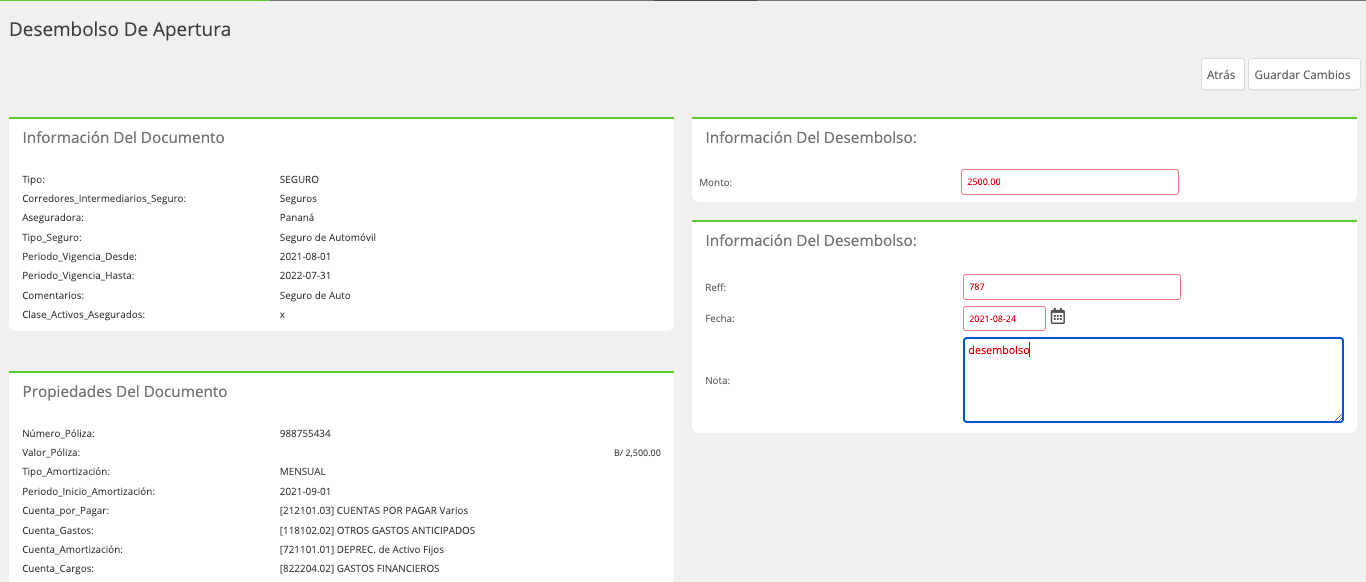The width and height of the screenshot is (1366, 582).
Task: Select the policy number "988755434"
Action: 305,434
